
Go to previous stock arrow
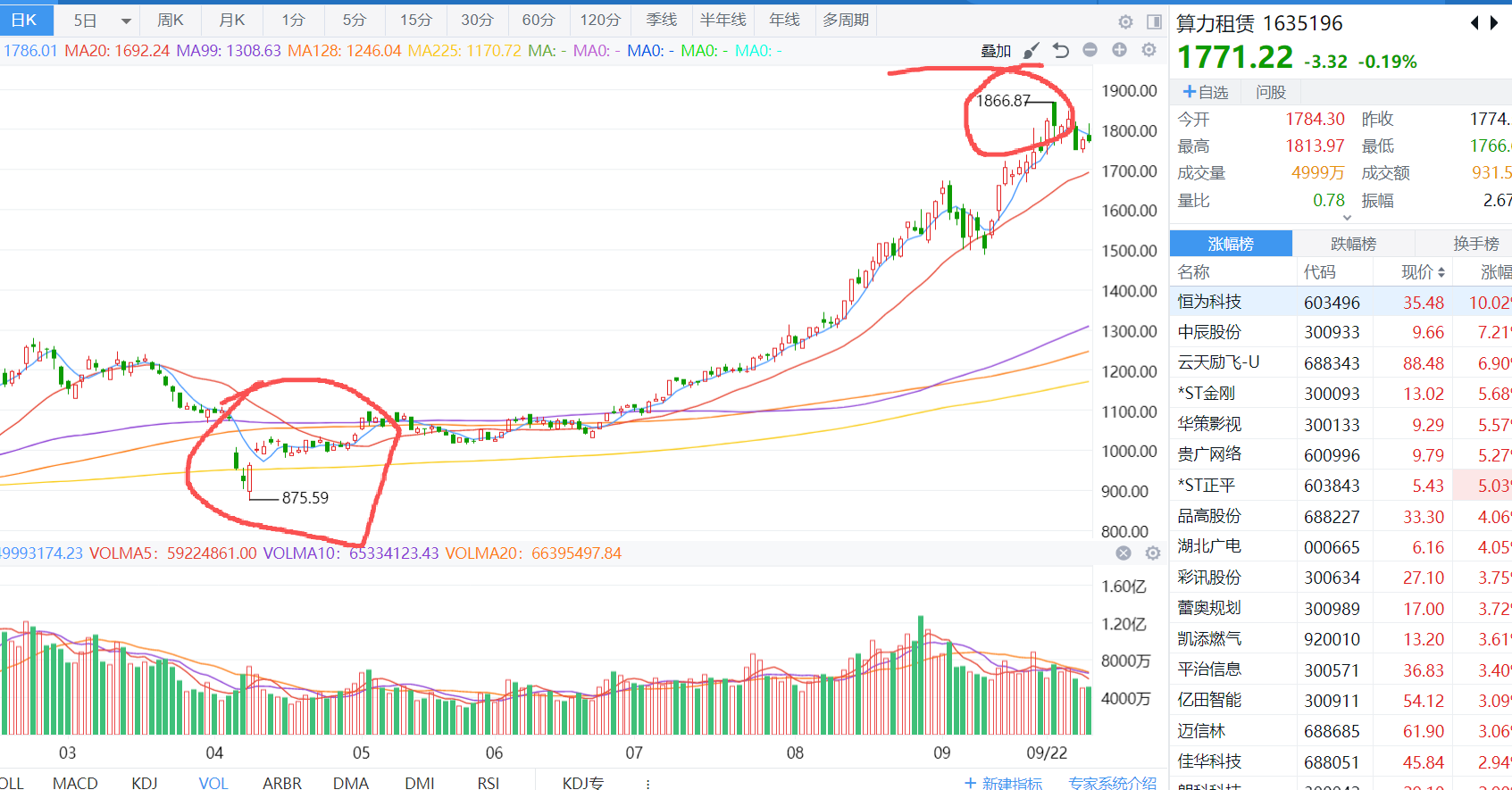[1474, 23]
